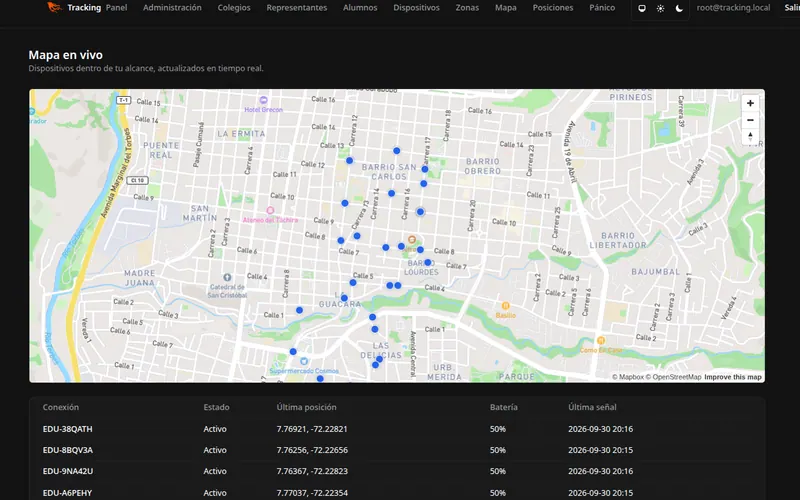Screen dimensions: 800x500
Task: Click position 7.77037, -72.22354
Action: pos(312,493)
